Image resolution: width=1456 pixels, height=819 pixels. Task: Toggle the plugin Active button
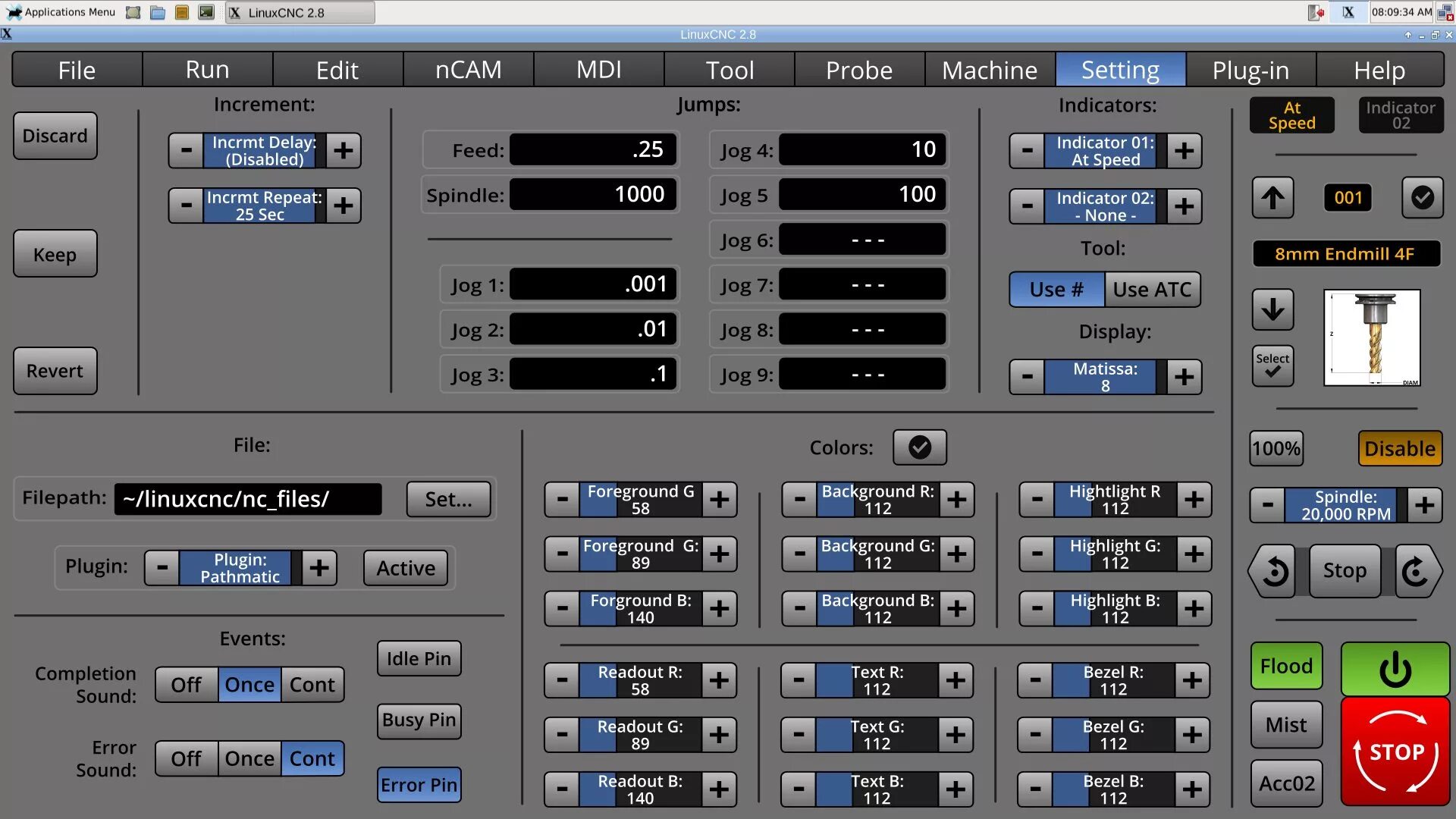click(x=406, y=568)
